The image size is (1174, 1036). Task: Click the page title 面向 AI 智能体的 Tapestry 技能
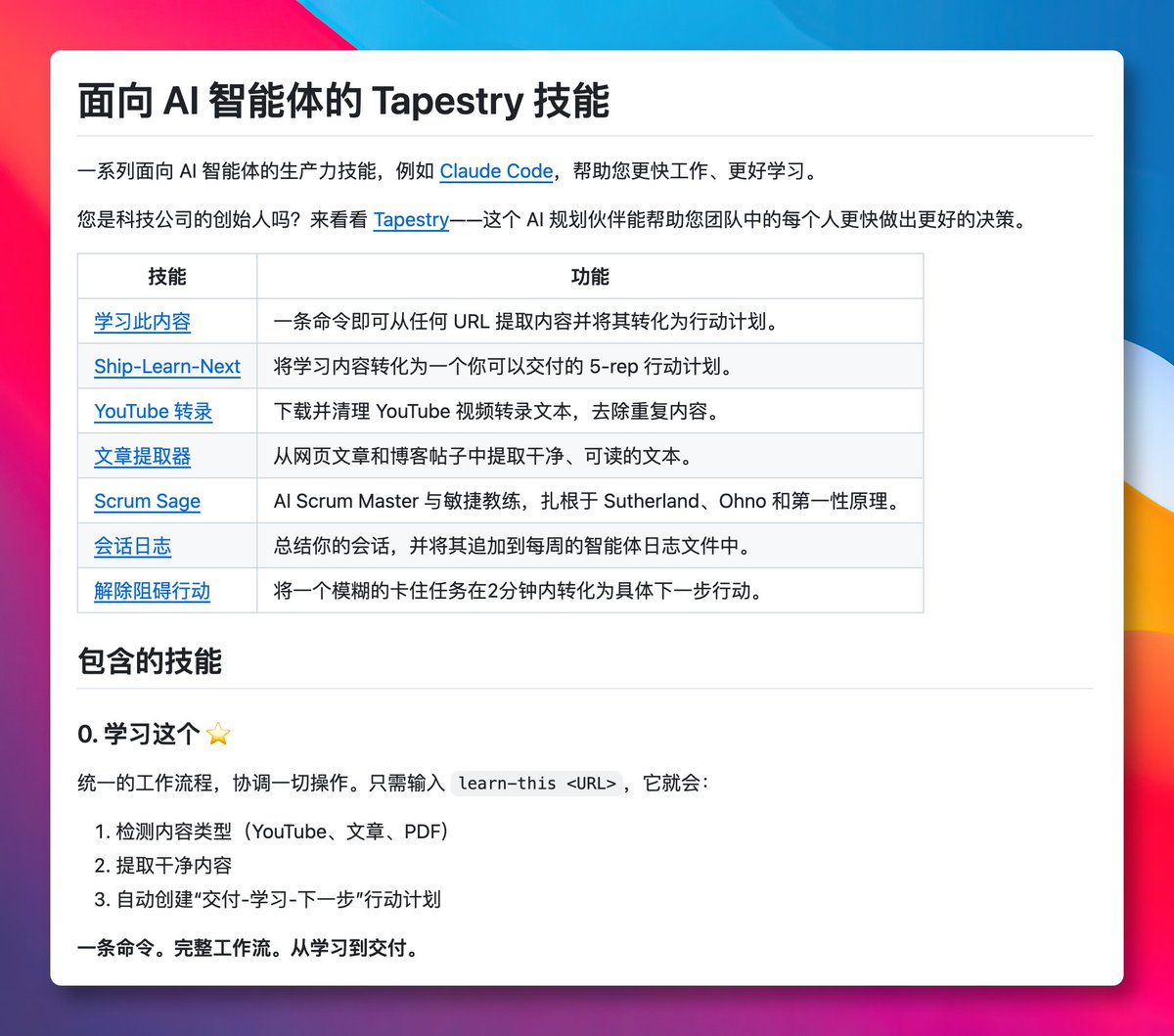pyautogui.click(x=343, y=100)
